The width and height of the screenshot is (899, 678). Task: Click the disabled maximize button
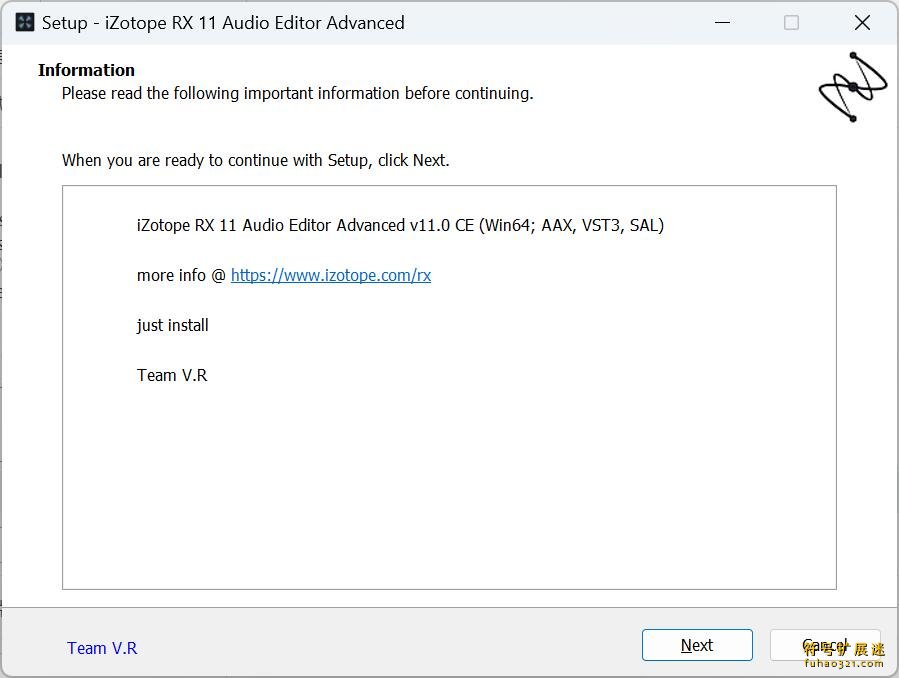pos(791,23)
